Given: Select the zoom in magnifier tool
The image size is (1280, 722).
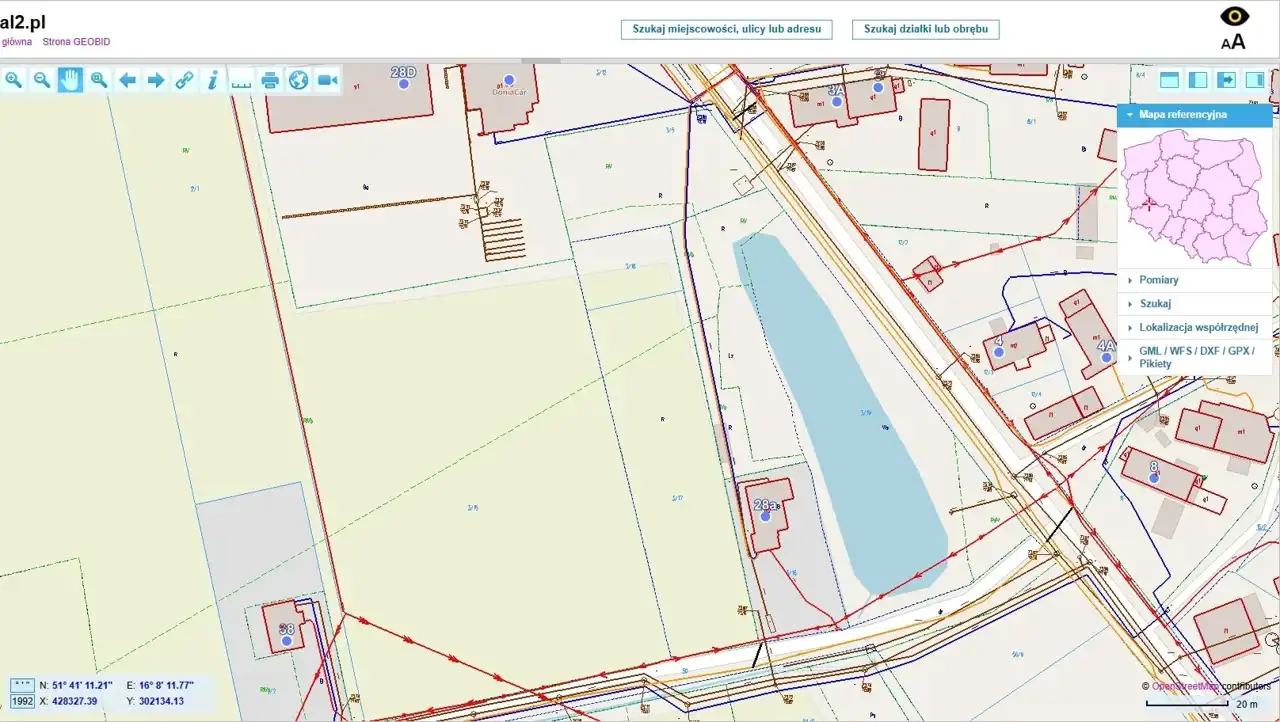Looking at the screenshot, I should click(13, 81).
